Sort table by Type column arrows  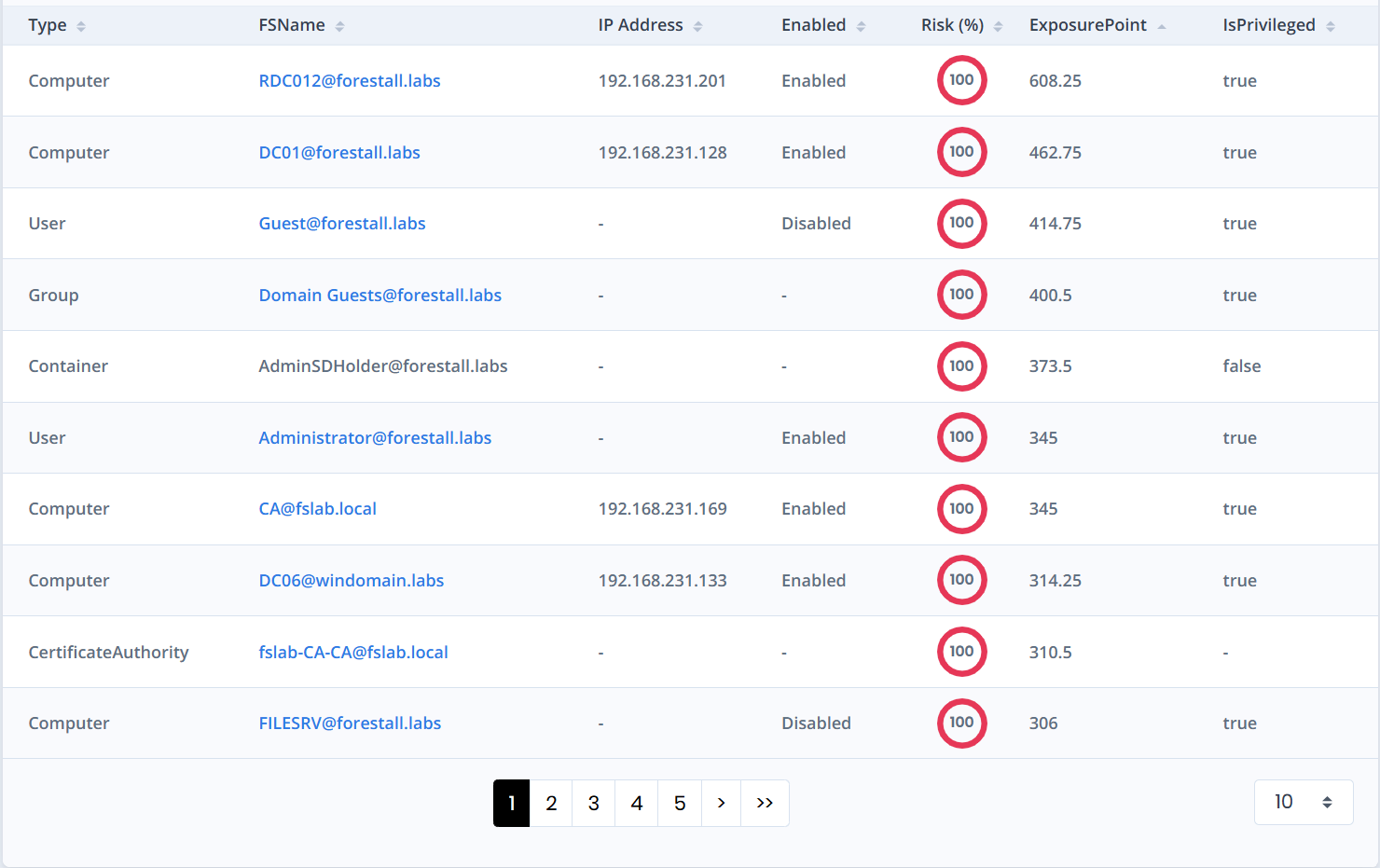81,26
